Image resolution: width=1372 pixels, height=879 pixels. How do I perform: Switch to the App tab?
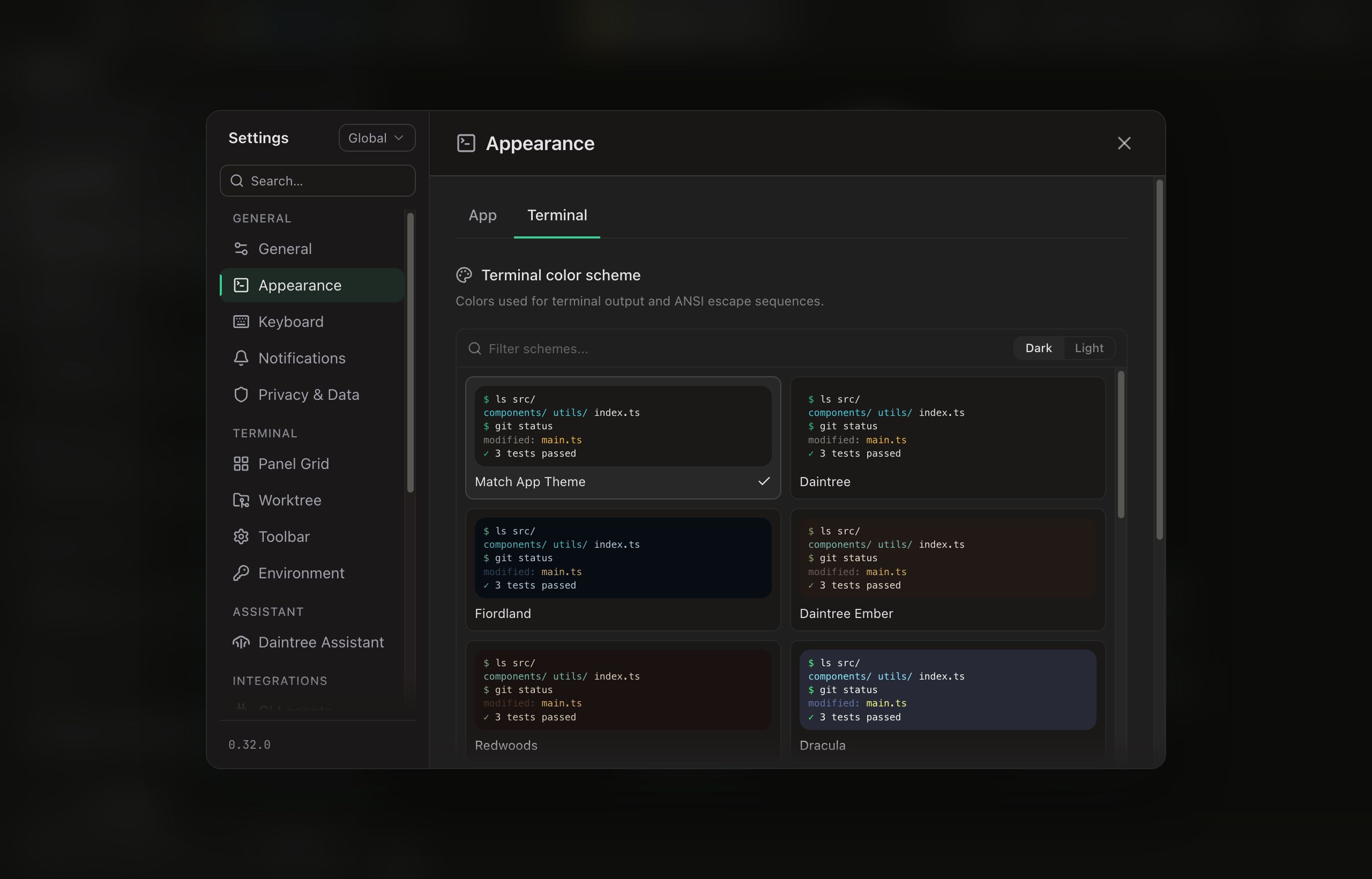pos(483,215)
